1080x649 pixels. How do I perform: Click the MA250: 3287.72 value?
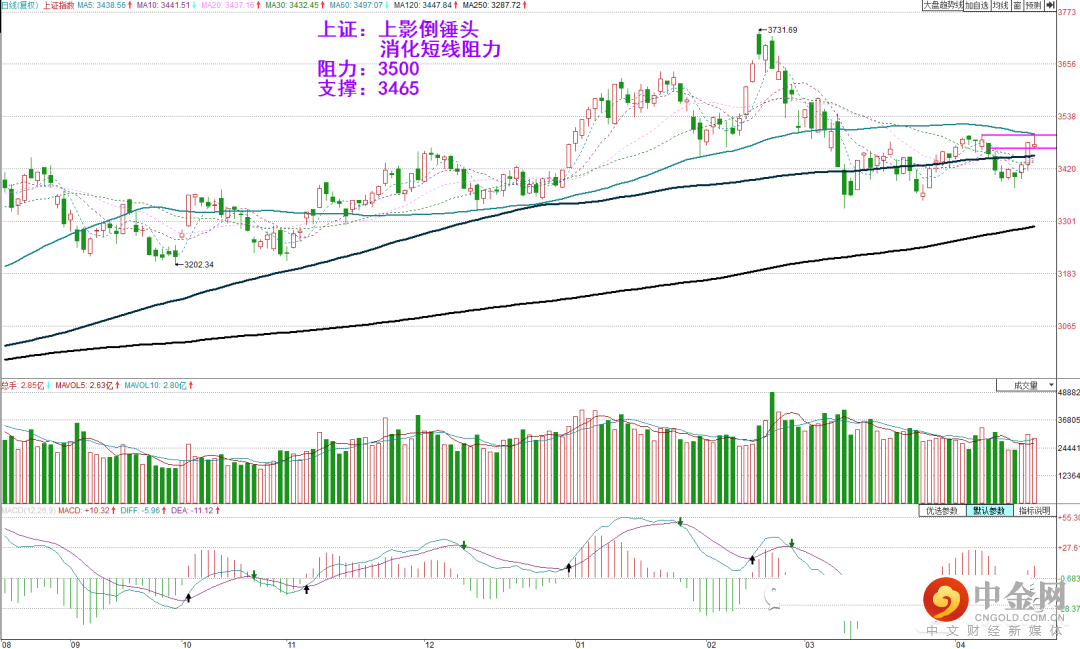click(x=492, y=5)
